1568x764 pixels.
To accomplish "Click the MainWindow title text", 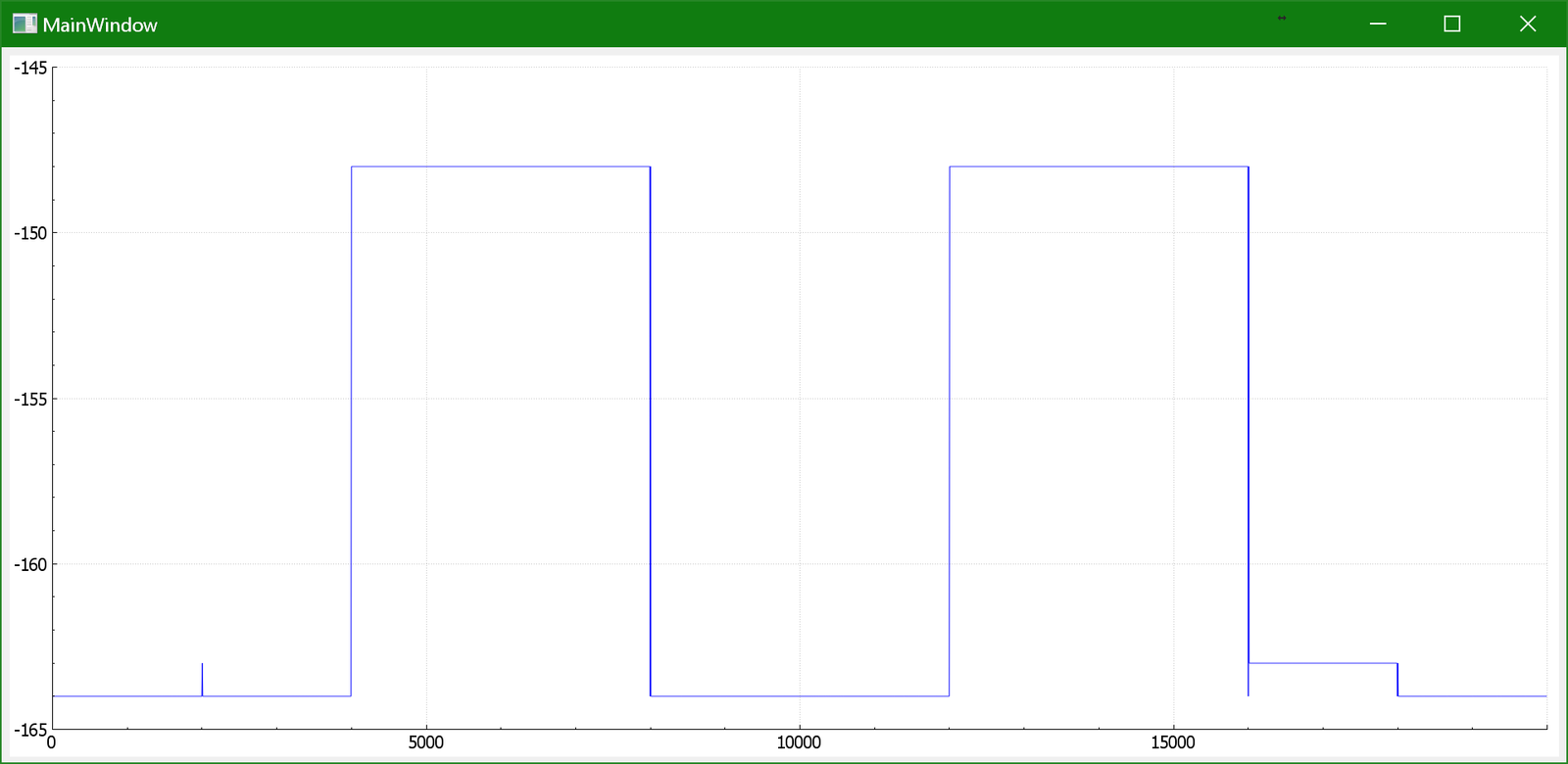I will click(100, 24).
